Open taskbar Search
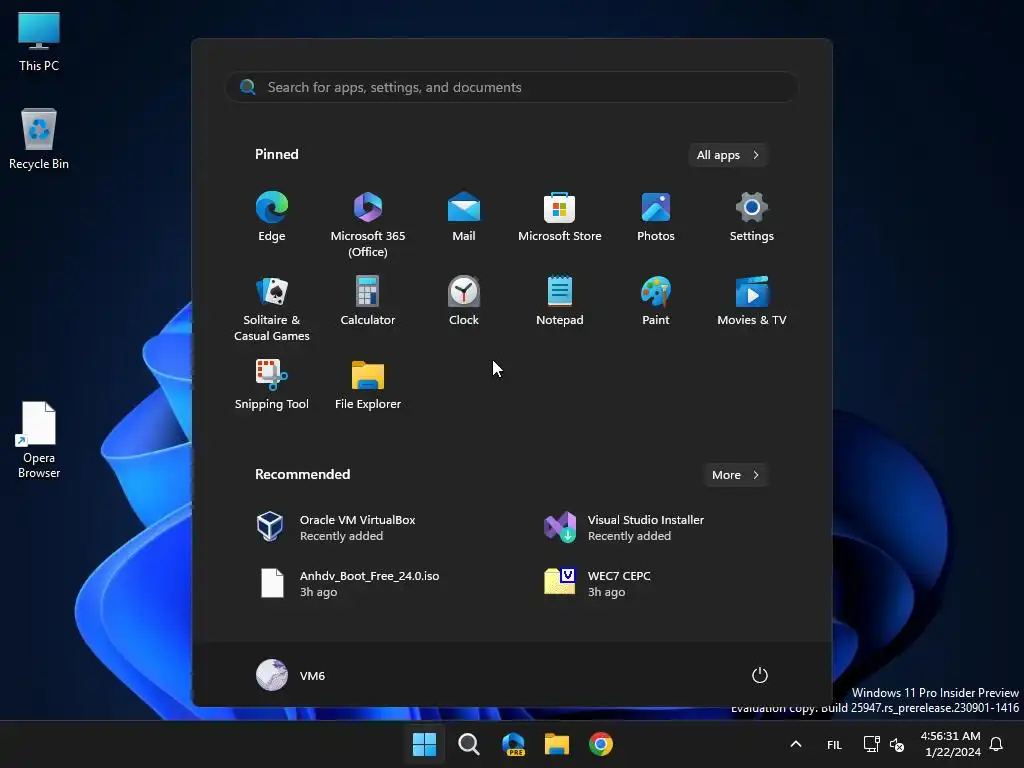The width and height of the screenshot is (1024, 768). [468, 744]
